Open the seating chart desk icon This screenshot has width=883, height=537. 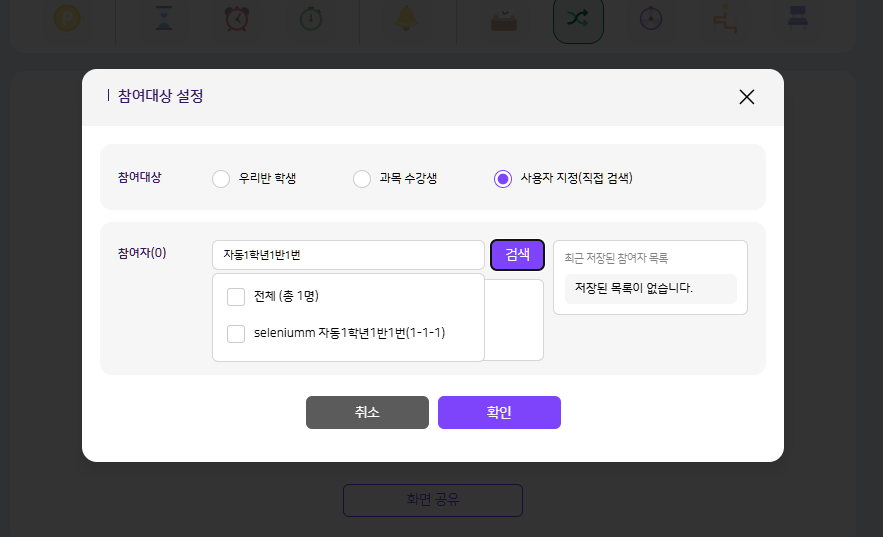click(798, 17)
